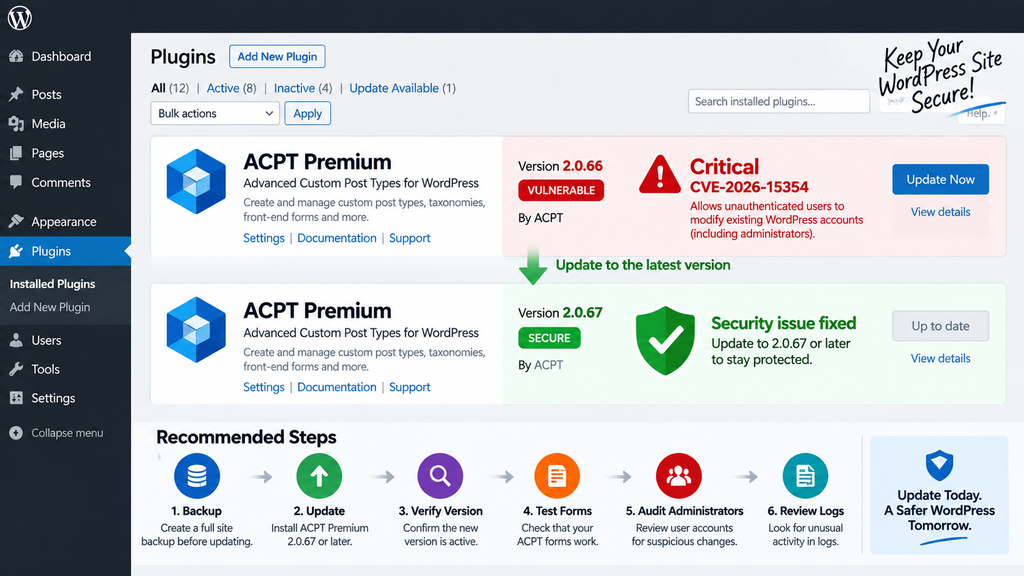The image size is (1024, 576).
Task: Click the Comments bubble icon
Action: [16, 182]
